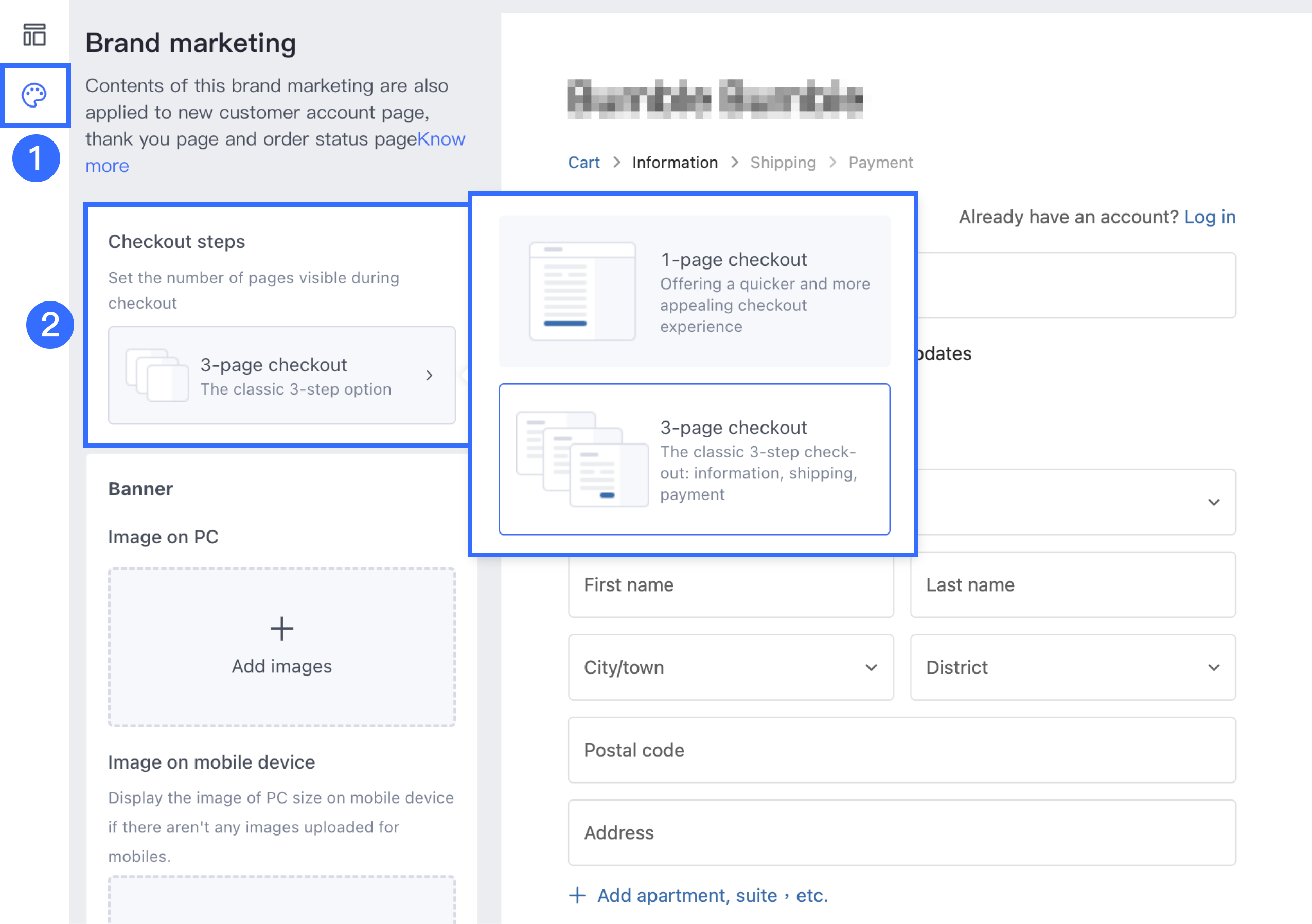Click the 'Image on PC' label
The height and width of the screenshot is (924, 1312).
[164, 537]
